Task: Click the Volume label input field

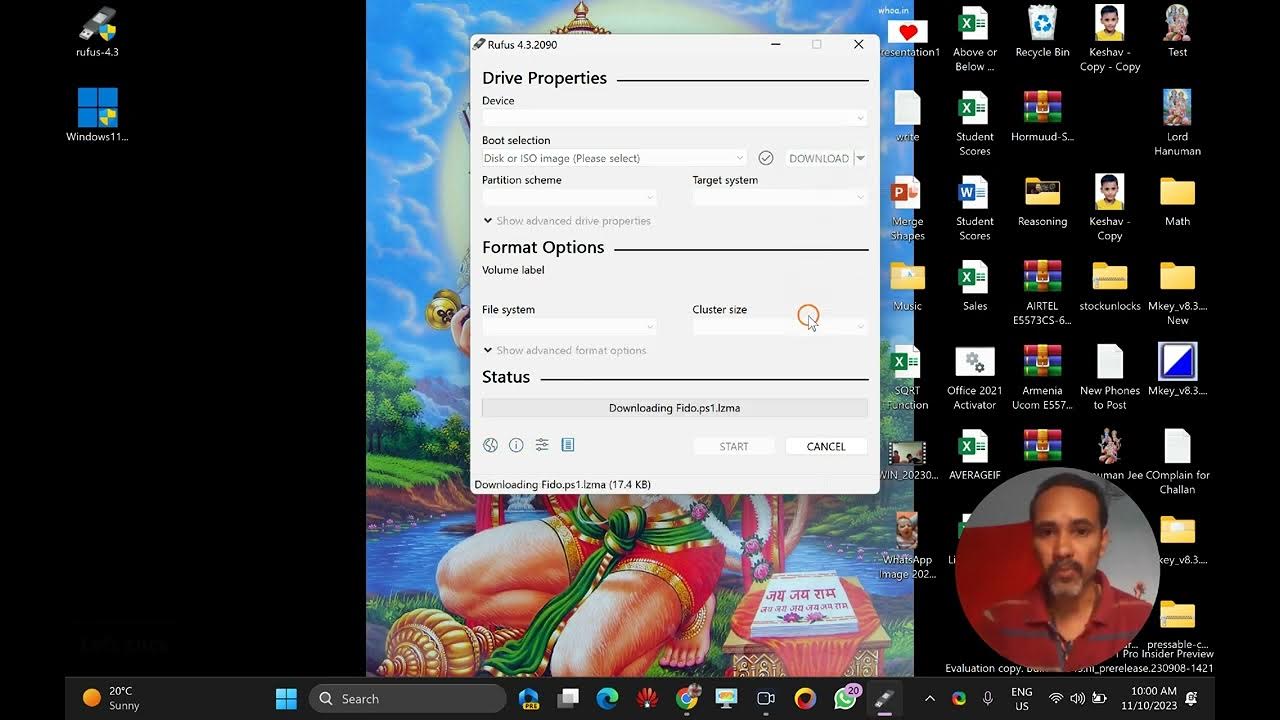Action: [x=674, y=288]
